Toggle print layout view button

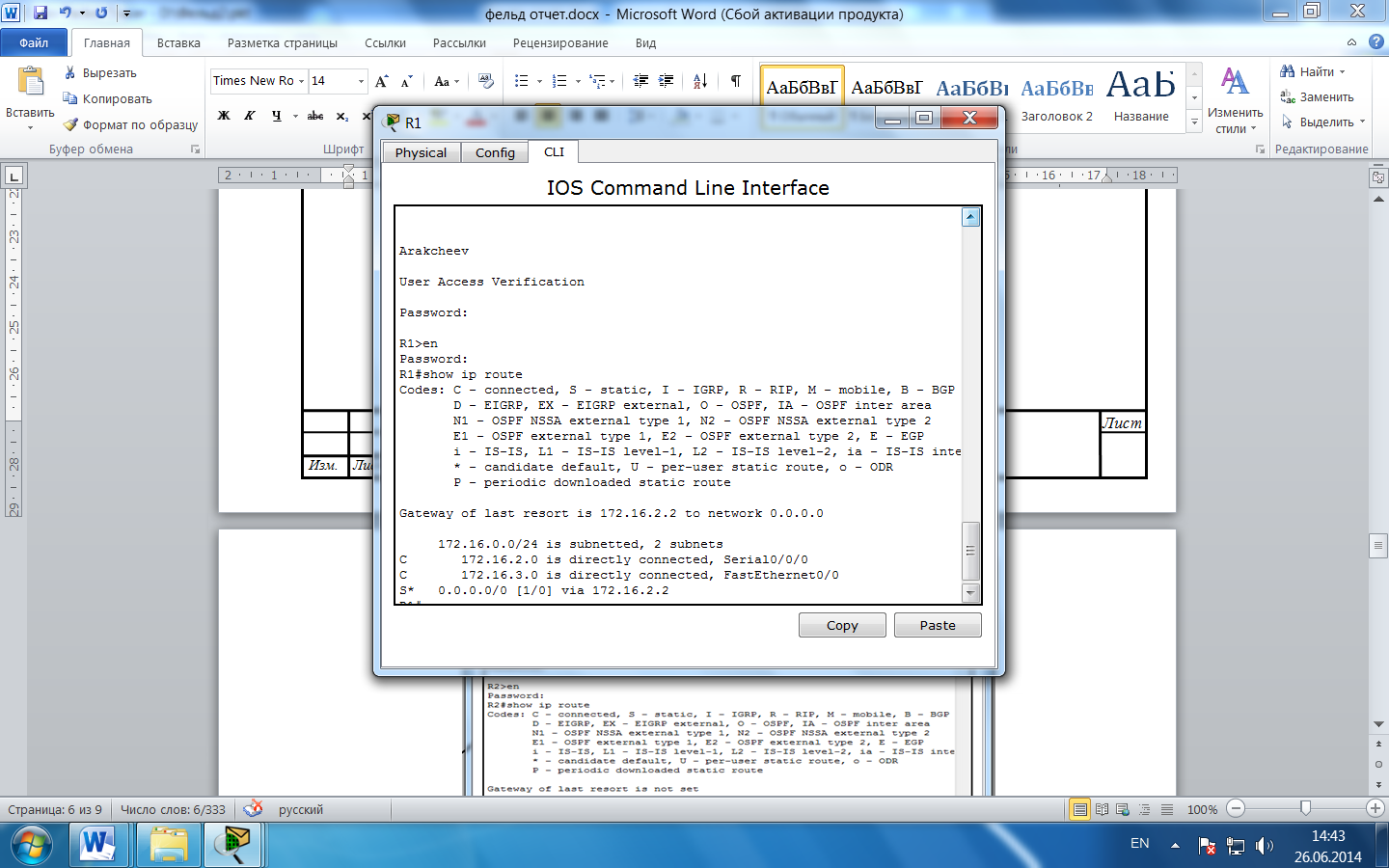coord(1079,809)
